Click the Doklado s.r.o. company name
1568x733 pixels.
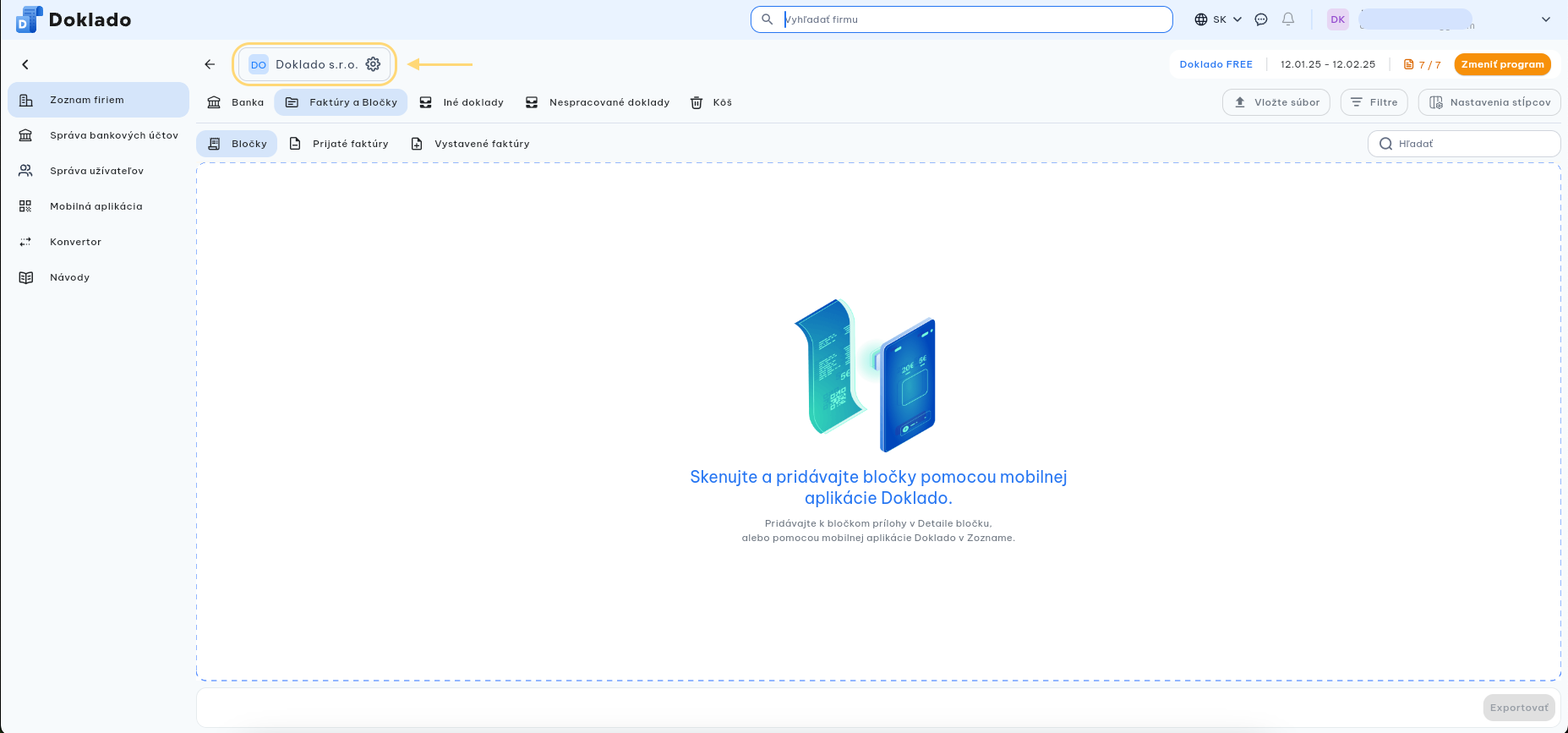(317, 64)
